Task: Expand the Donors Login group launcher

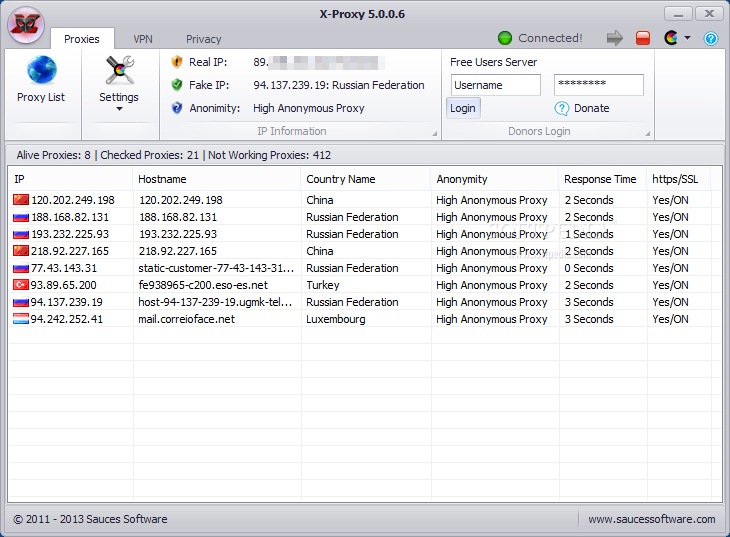Action: click(648, 134)
